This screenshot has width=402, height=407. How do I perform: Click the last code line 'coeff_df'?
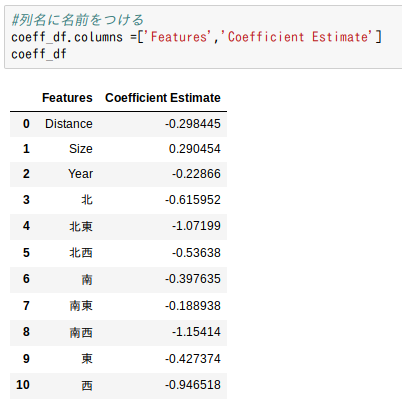(39, 54)
